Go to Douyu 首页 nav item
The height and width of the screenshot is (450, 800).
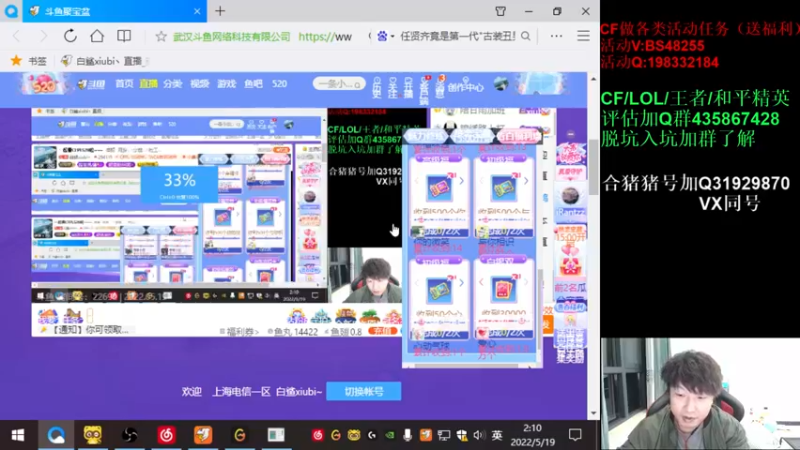[x=124, y=84]
